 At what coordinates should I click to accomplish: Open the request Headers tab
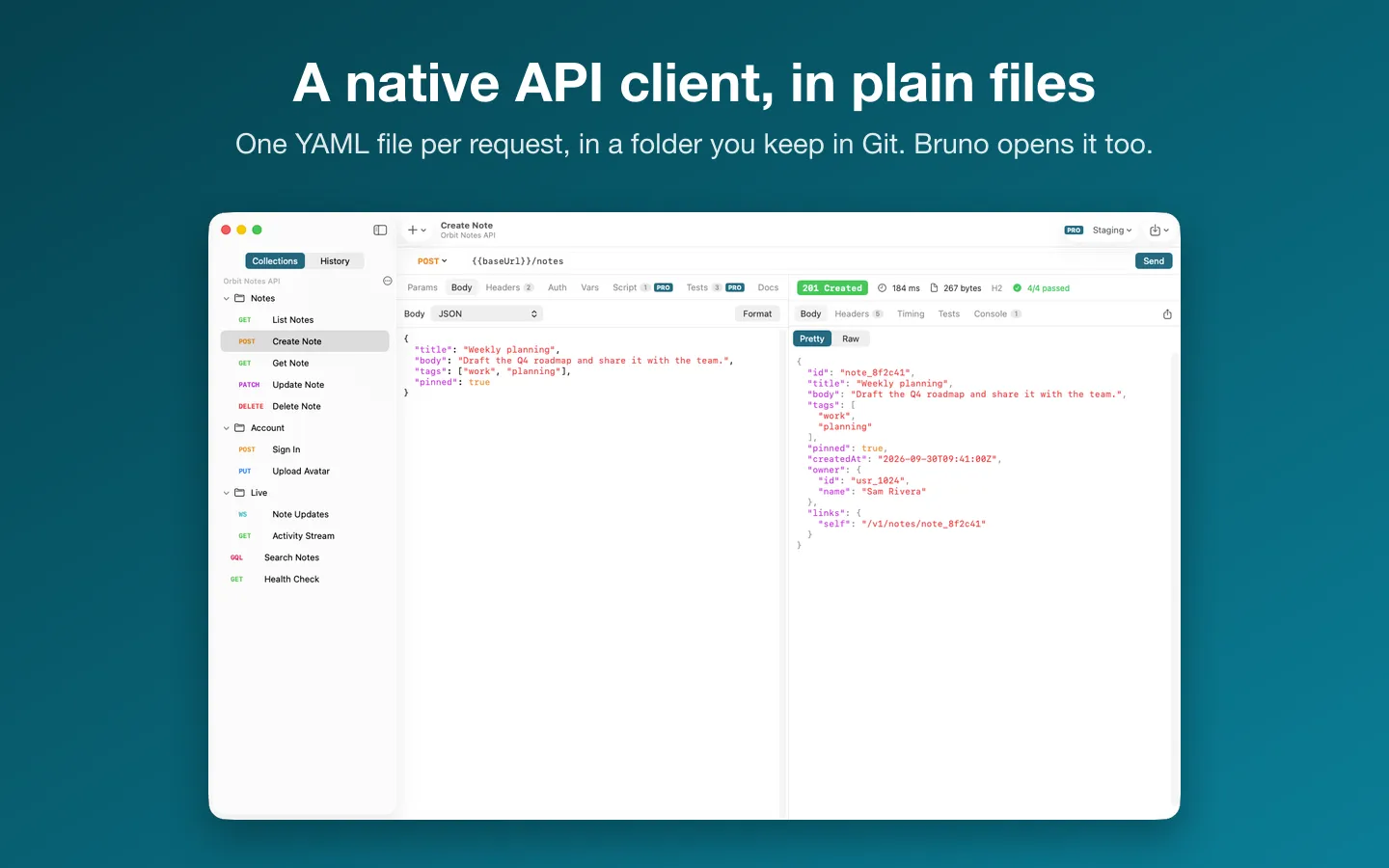[509, 287]
